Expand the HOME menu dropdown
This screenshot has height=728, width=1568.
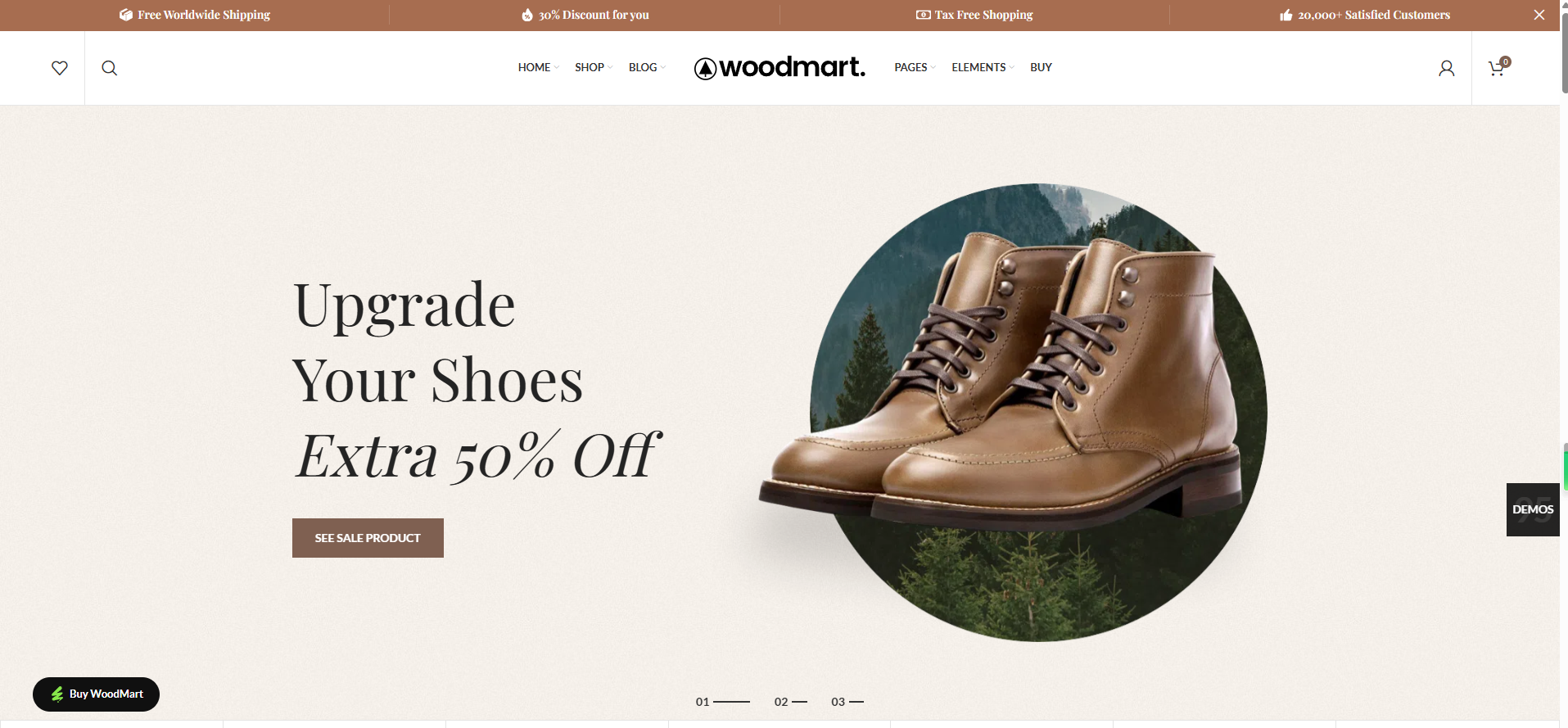coord(539,67)
